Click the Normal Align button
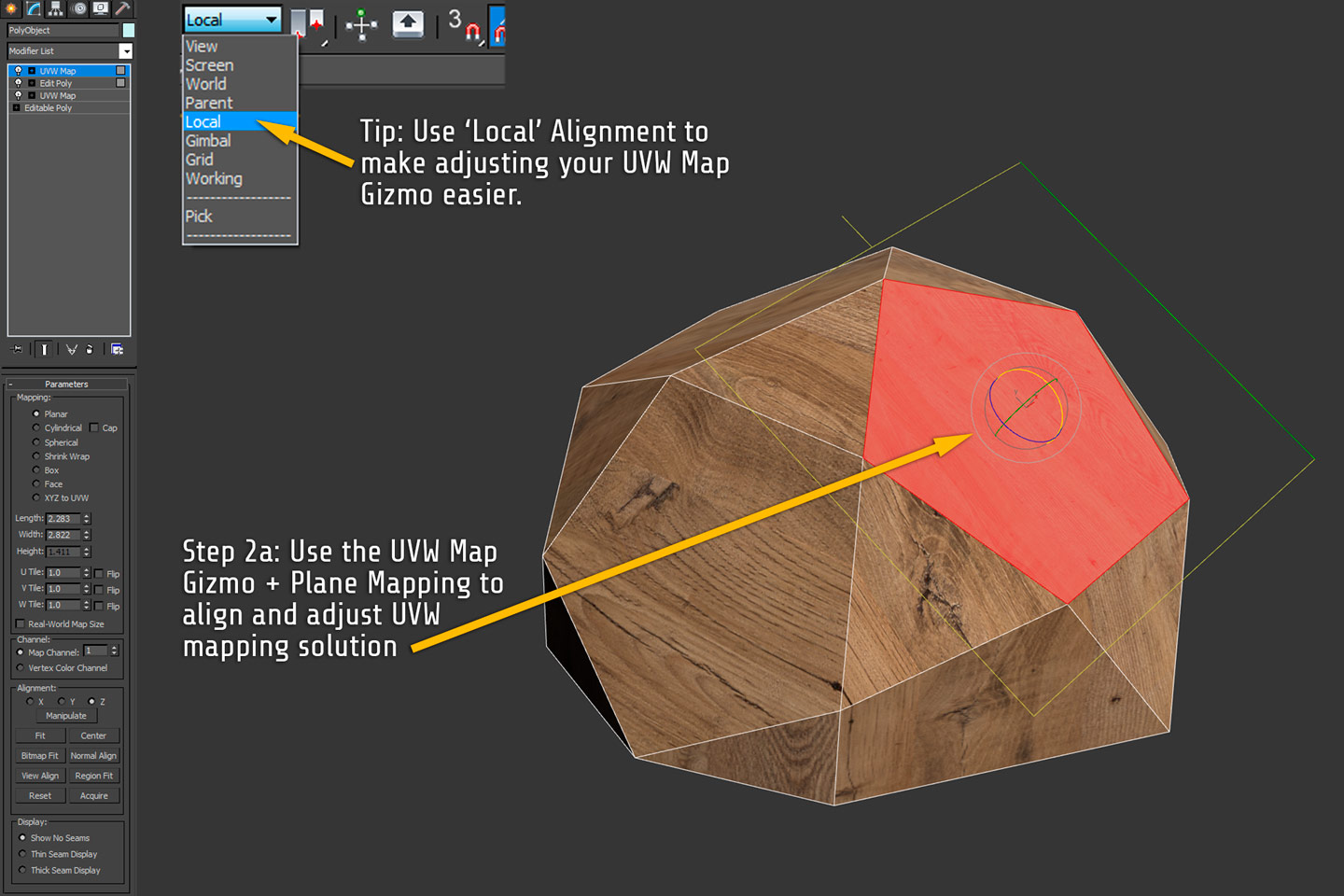The image size is (1344, 896). pyautogui.click(x=93, y=756)
